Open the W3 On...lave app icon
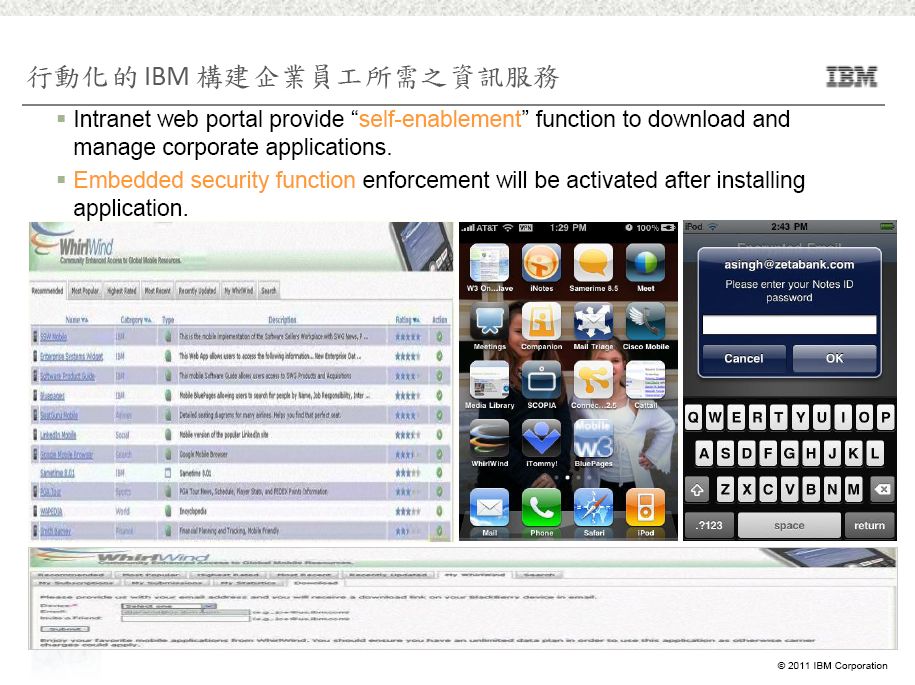 [x=489, y=263]
